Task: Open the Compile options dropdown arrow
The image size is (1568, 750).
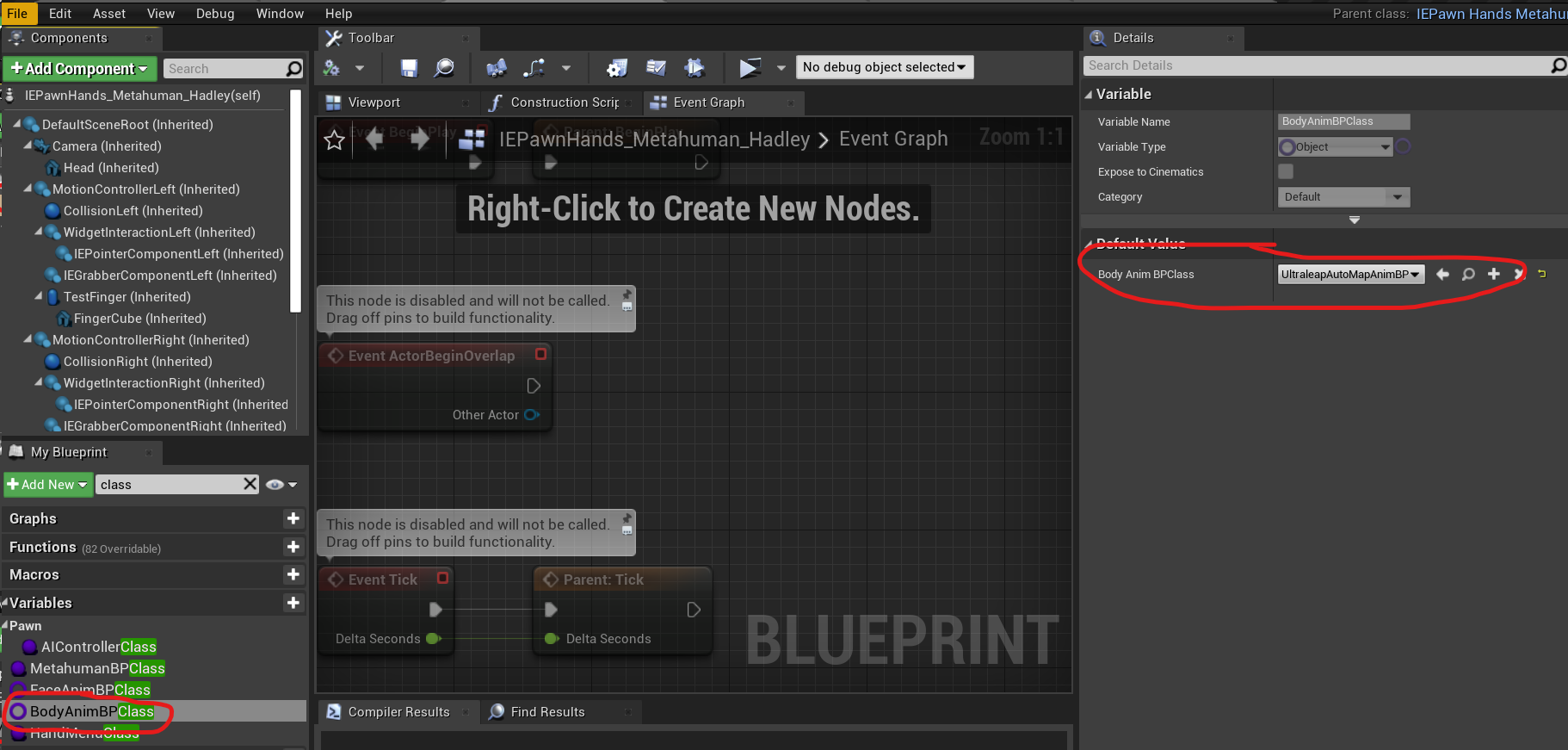Action: pos(360,67)
